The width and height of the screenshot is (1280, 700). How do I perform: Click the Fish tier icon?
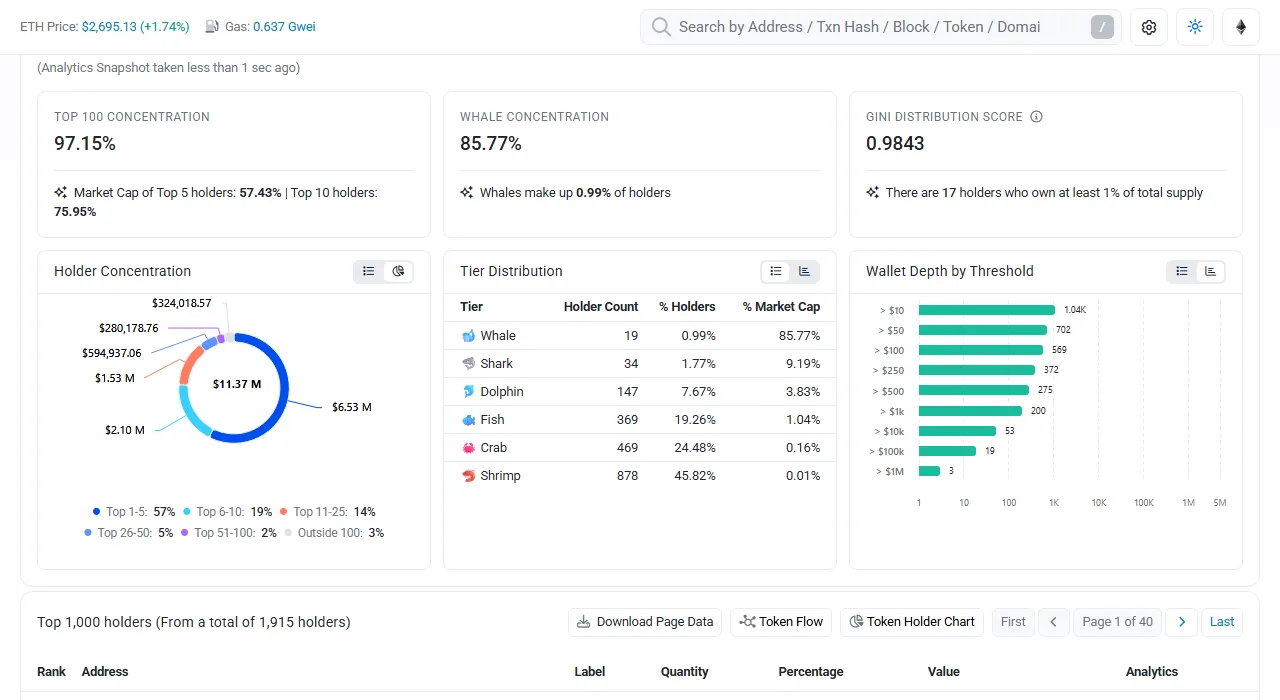(x=468, y=420)
